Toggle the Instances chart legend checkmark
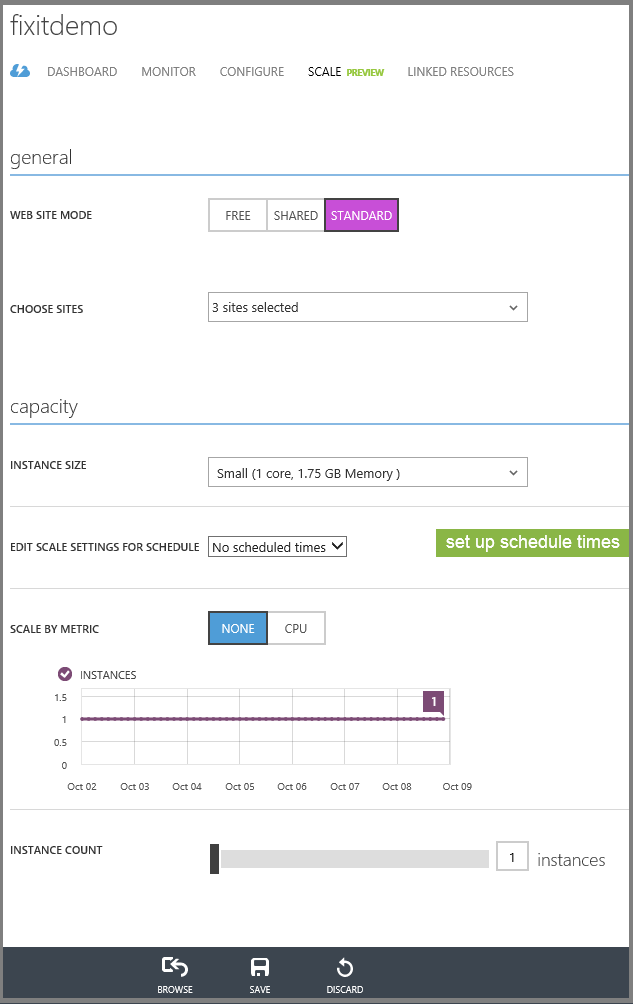The height and width of the screenshot is (1004, 633). pyautogui.click(x=65, y=674)
